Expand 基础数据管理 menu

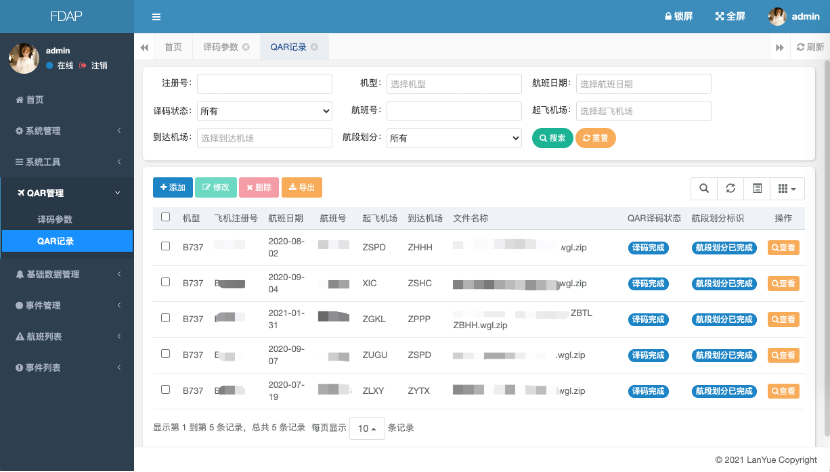(67, 274)
